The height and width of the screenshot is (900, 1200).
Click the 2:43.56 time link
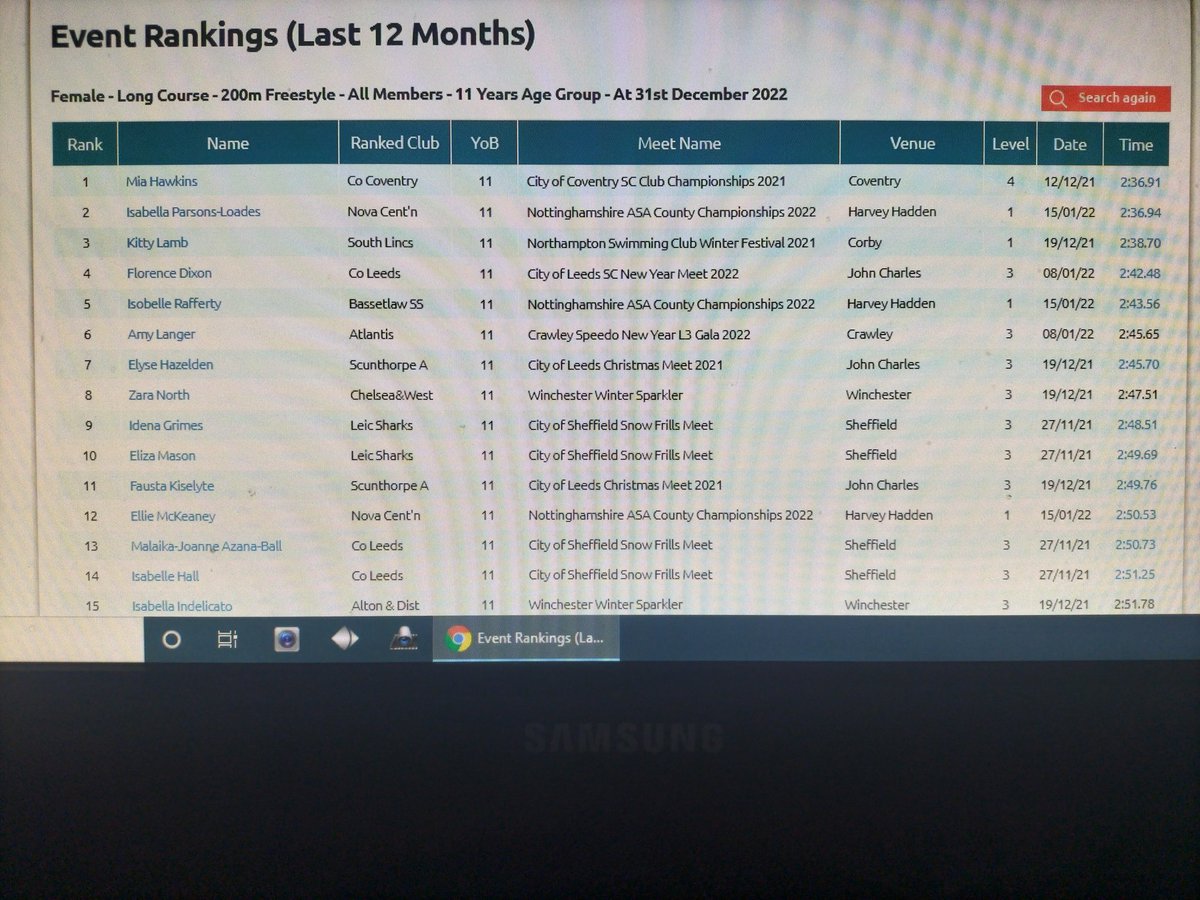pos(1140,304)
